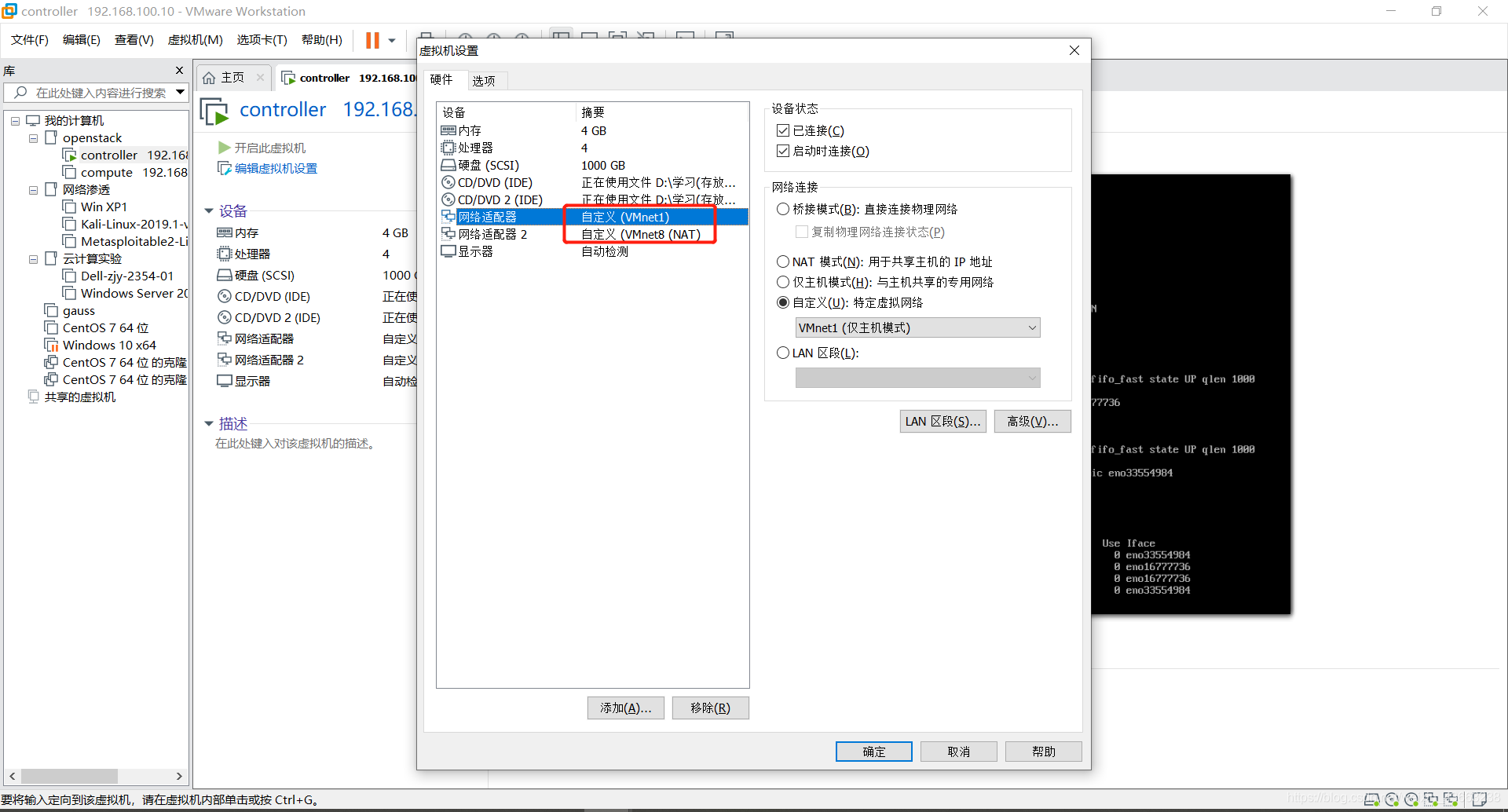Click the home icon on the 主页 tab

coord(209,78)
